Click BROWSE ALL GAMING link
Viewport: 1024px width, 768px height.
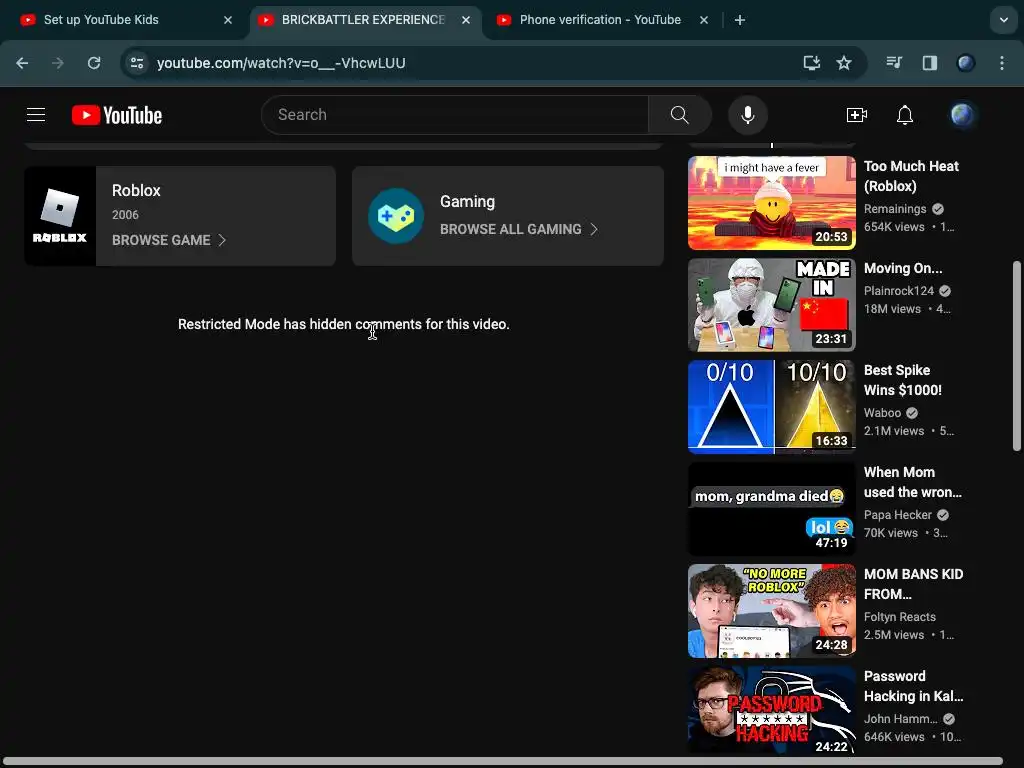point(511,229)
